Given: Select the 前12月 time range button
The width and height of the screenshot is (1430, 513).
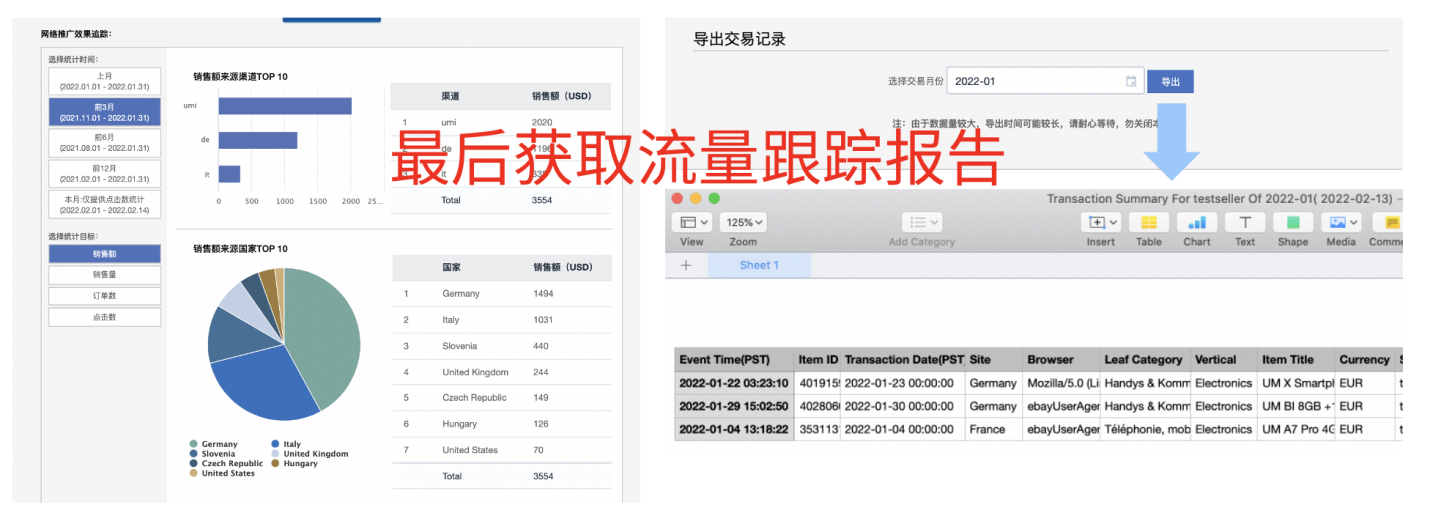Looking at the screenshot, I should 104,174.
